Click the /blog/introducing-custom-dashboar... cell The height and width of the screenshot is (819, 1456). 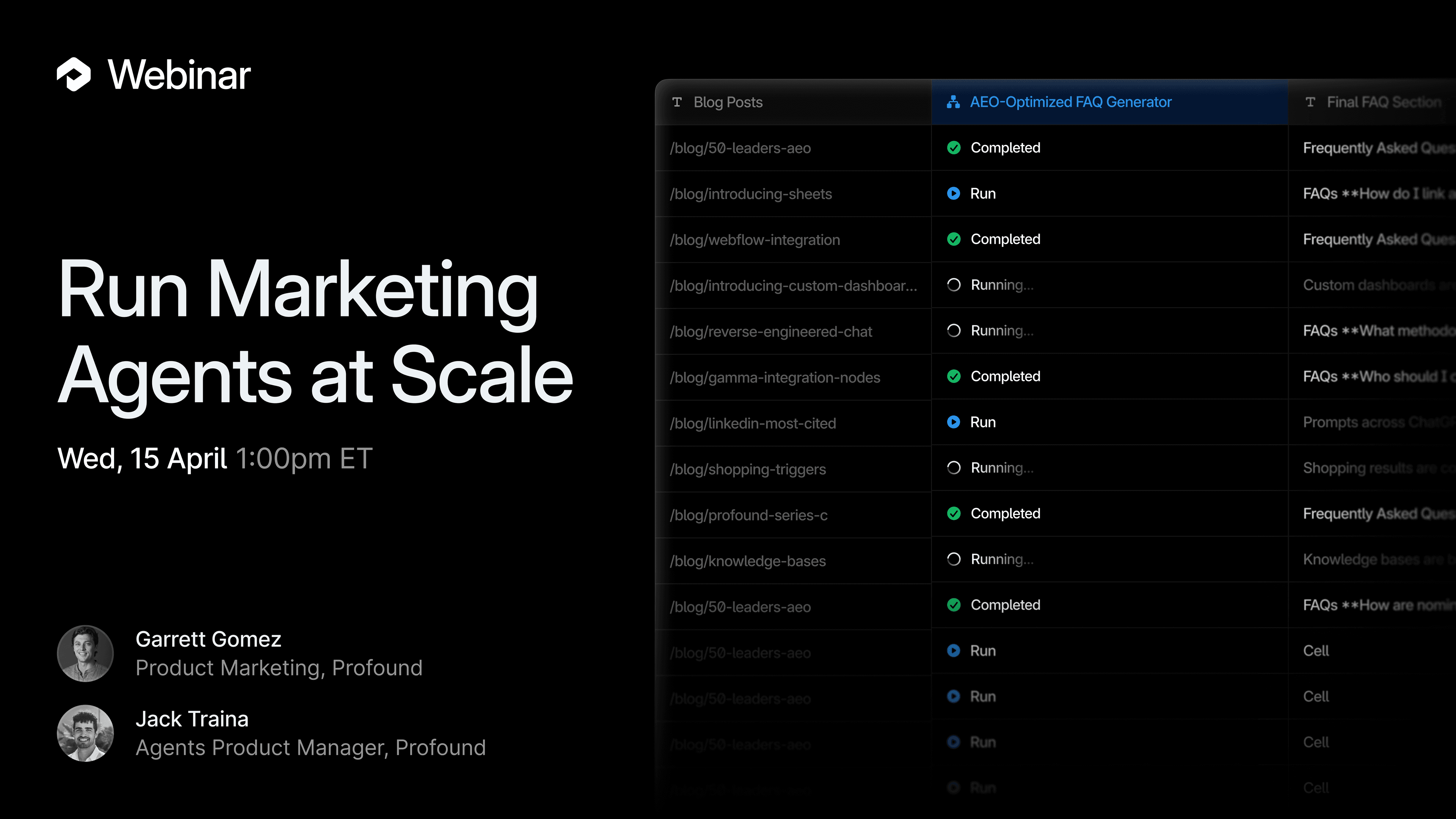click(x=793, y=286)
